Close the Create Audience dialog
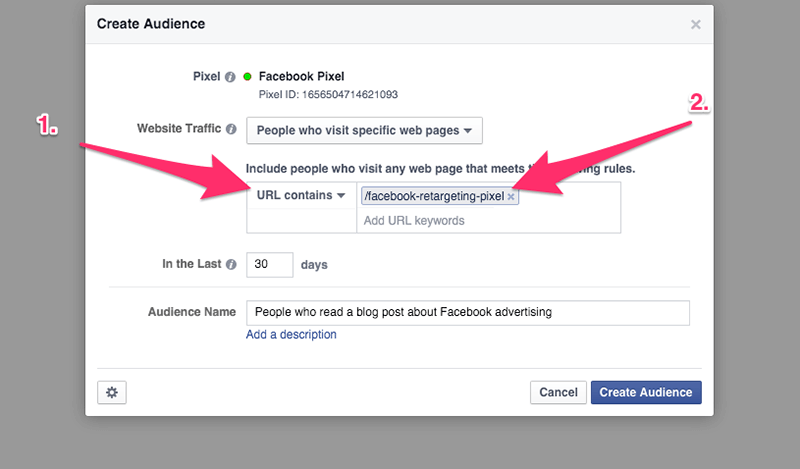 [x=695, y=24]
